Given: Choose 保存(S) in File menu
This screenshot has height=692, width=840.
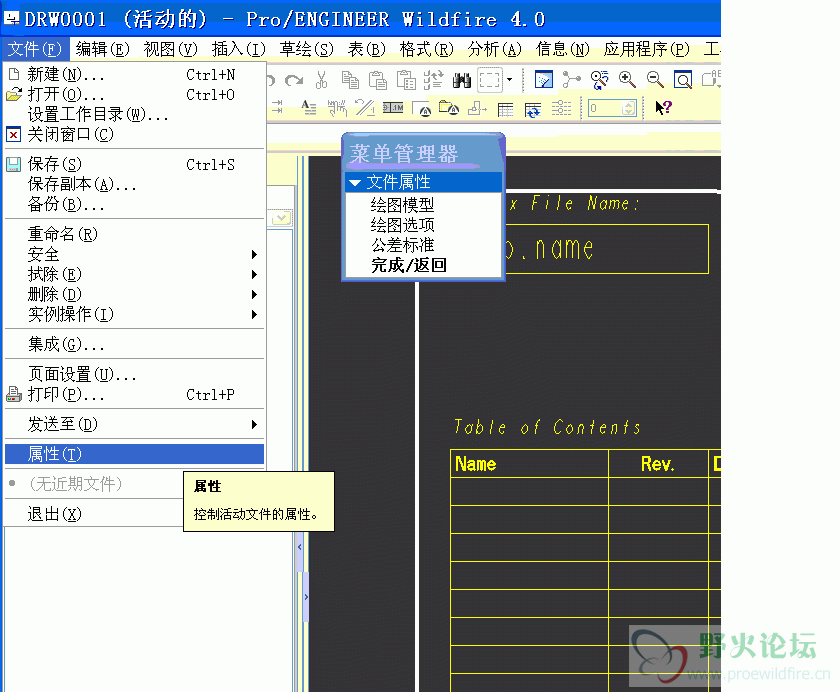Looking at the screenshot, I should coord(134,164).
